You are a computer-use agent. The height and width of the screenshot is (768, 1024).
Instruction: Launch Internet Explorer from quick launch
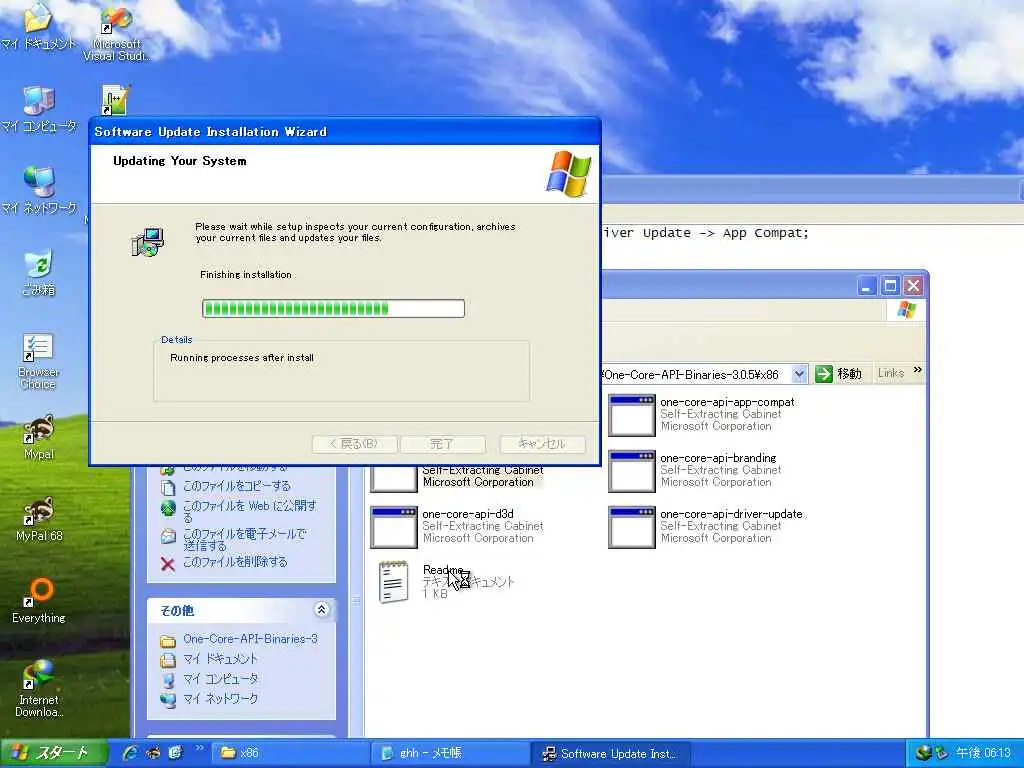[x=130, y=753]
